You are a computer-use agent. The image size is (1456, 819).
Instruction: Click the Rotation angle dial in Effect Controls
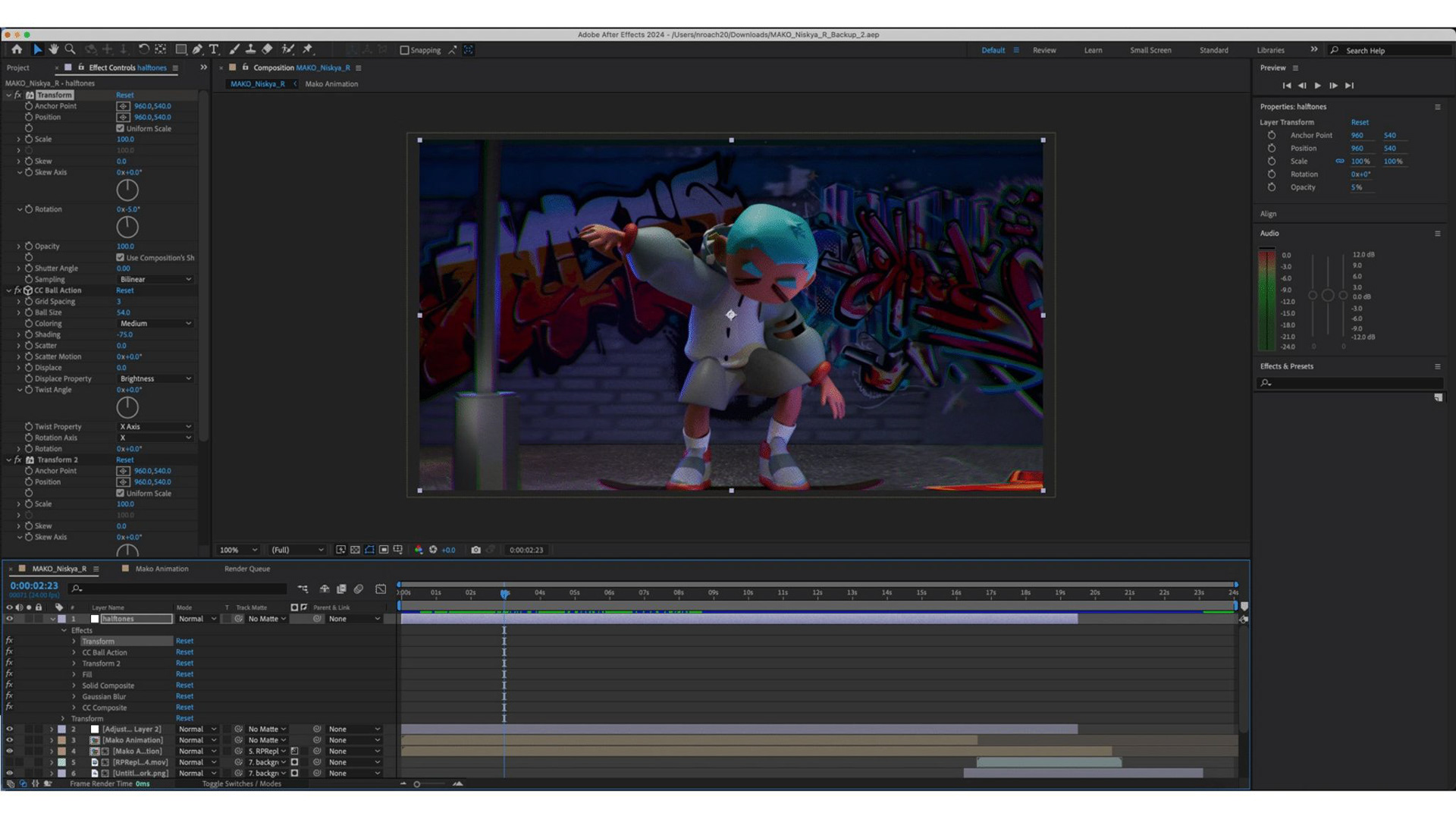127,227
